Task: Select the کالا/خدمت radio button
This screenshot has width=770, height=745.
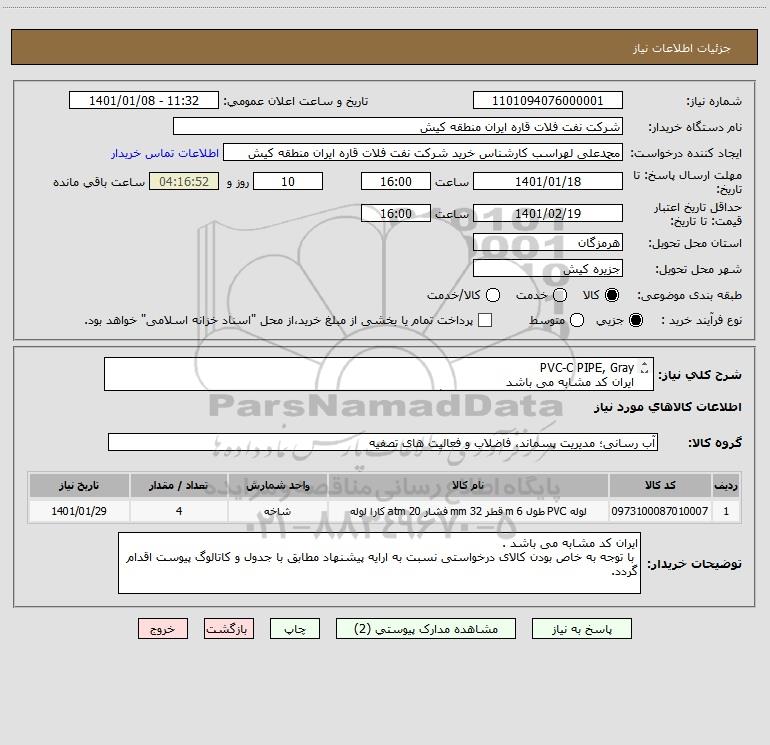Action: click(x=493, y=295)
